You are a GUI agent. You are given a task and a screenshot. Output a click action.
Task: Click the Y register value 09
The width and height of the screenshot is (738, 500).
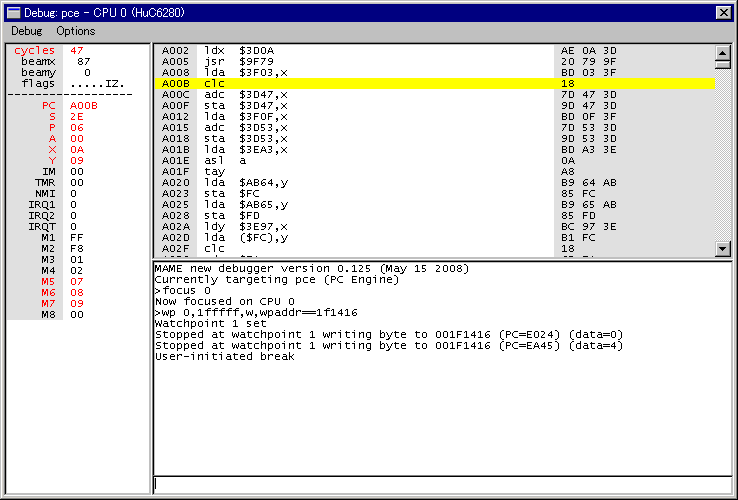click(77, 160)
